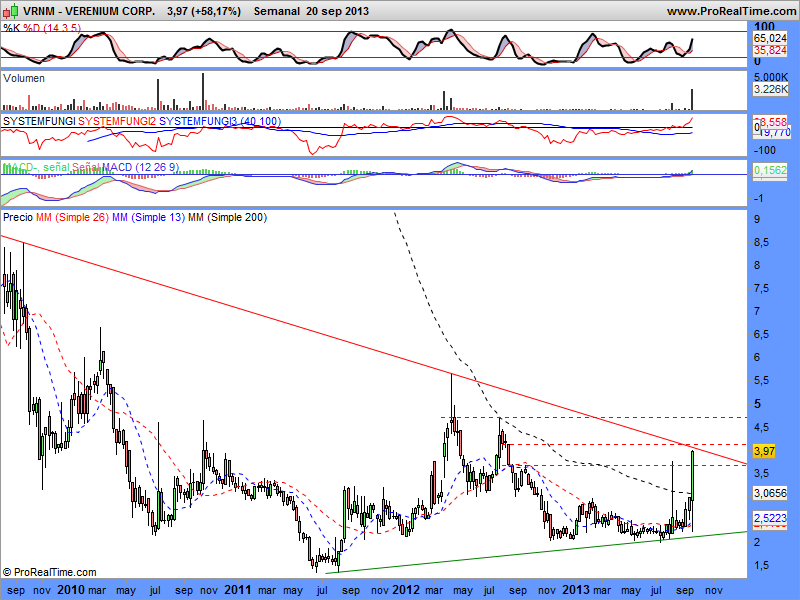Click the 35,824 stochastic value box
This screenshot has height=600, width=800.
pos(770,50)
